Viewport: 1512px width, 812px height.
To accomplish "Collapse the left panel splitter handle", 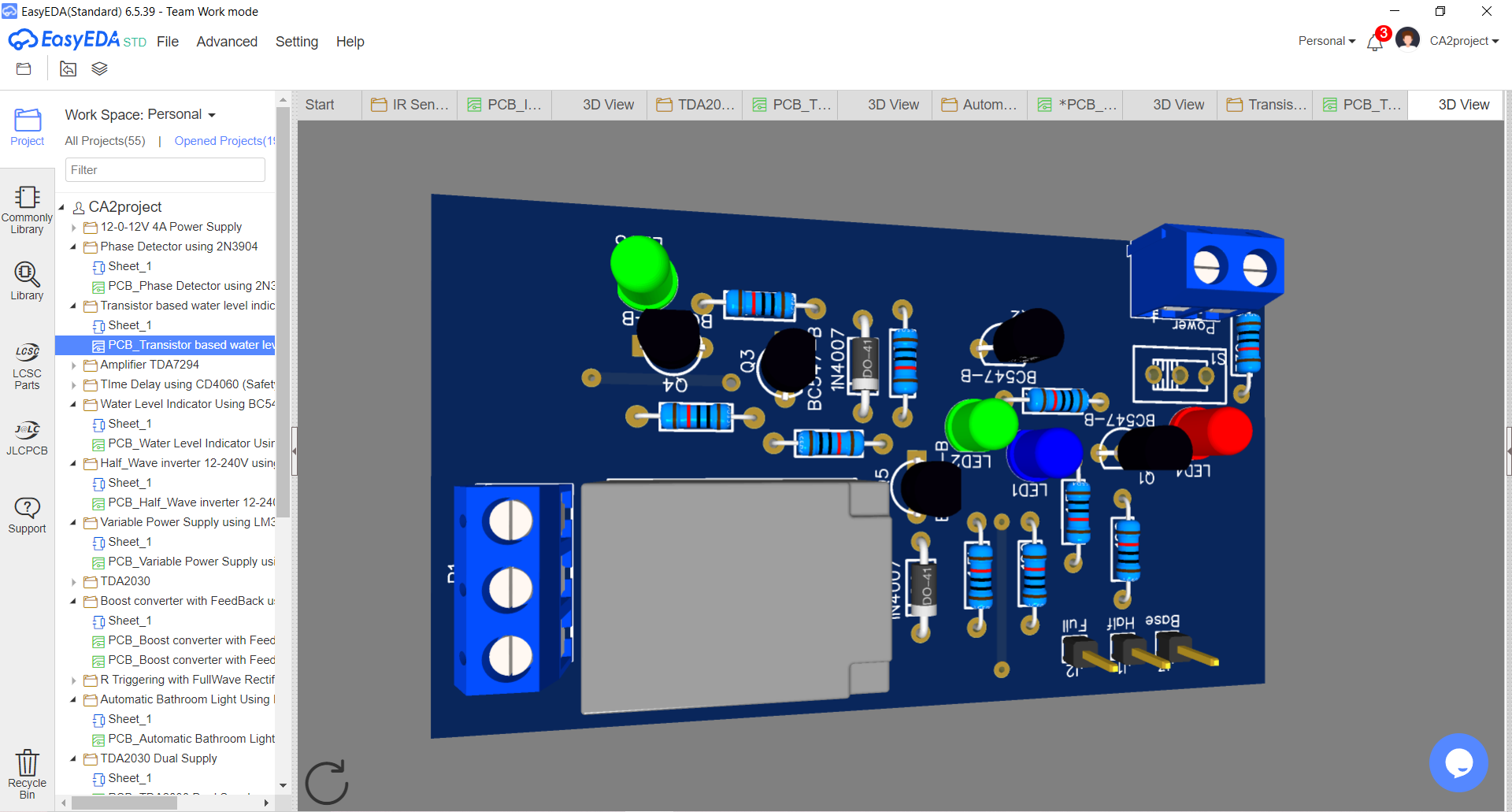I will pyautogui.click(x=295, y=451).
